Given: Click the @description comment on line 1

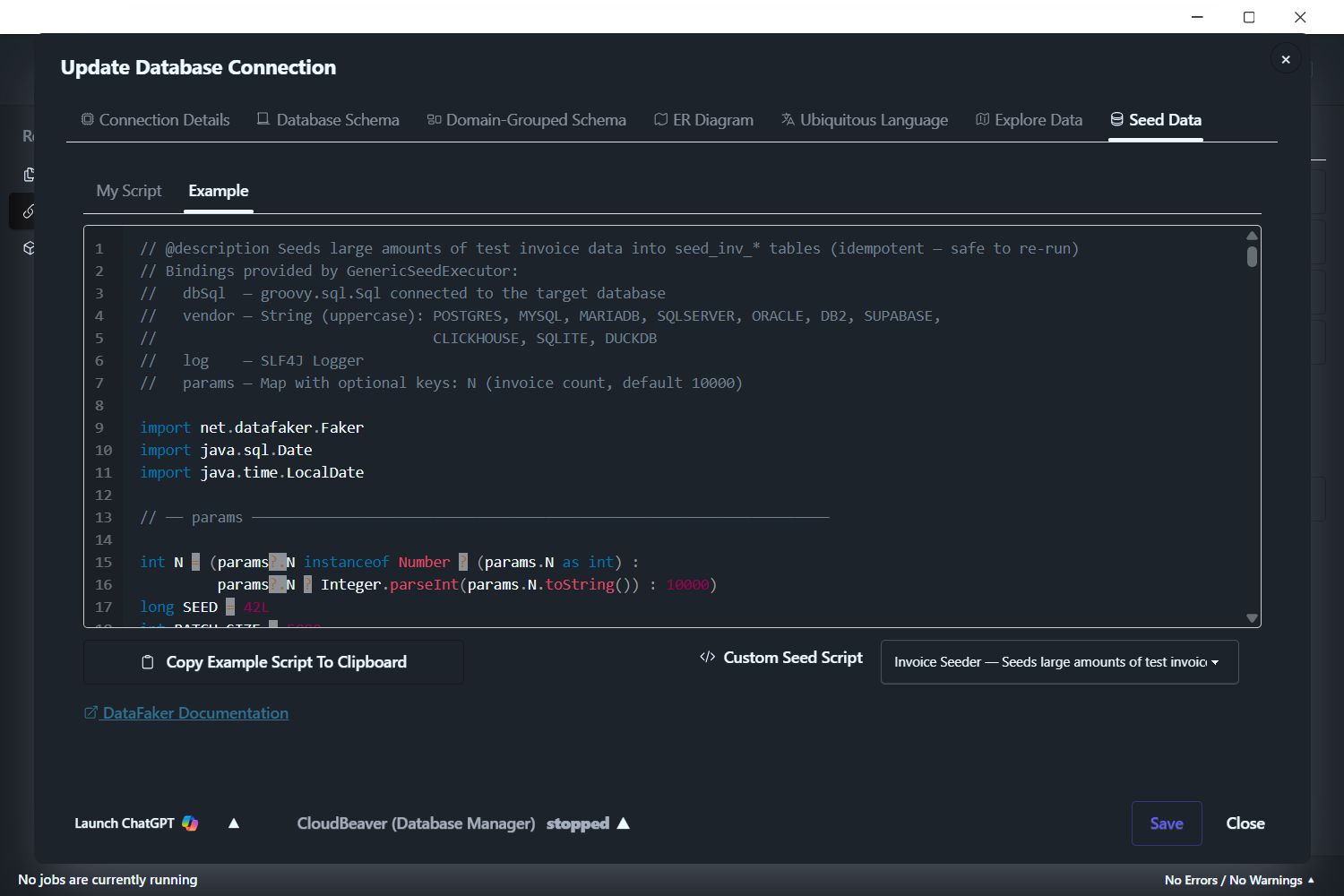Looking at the screenshot, I should tap(609, 248).
